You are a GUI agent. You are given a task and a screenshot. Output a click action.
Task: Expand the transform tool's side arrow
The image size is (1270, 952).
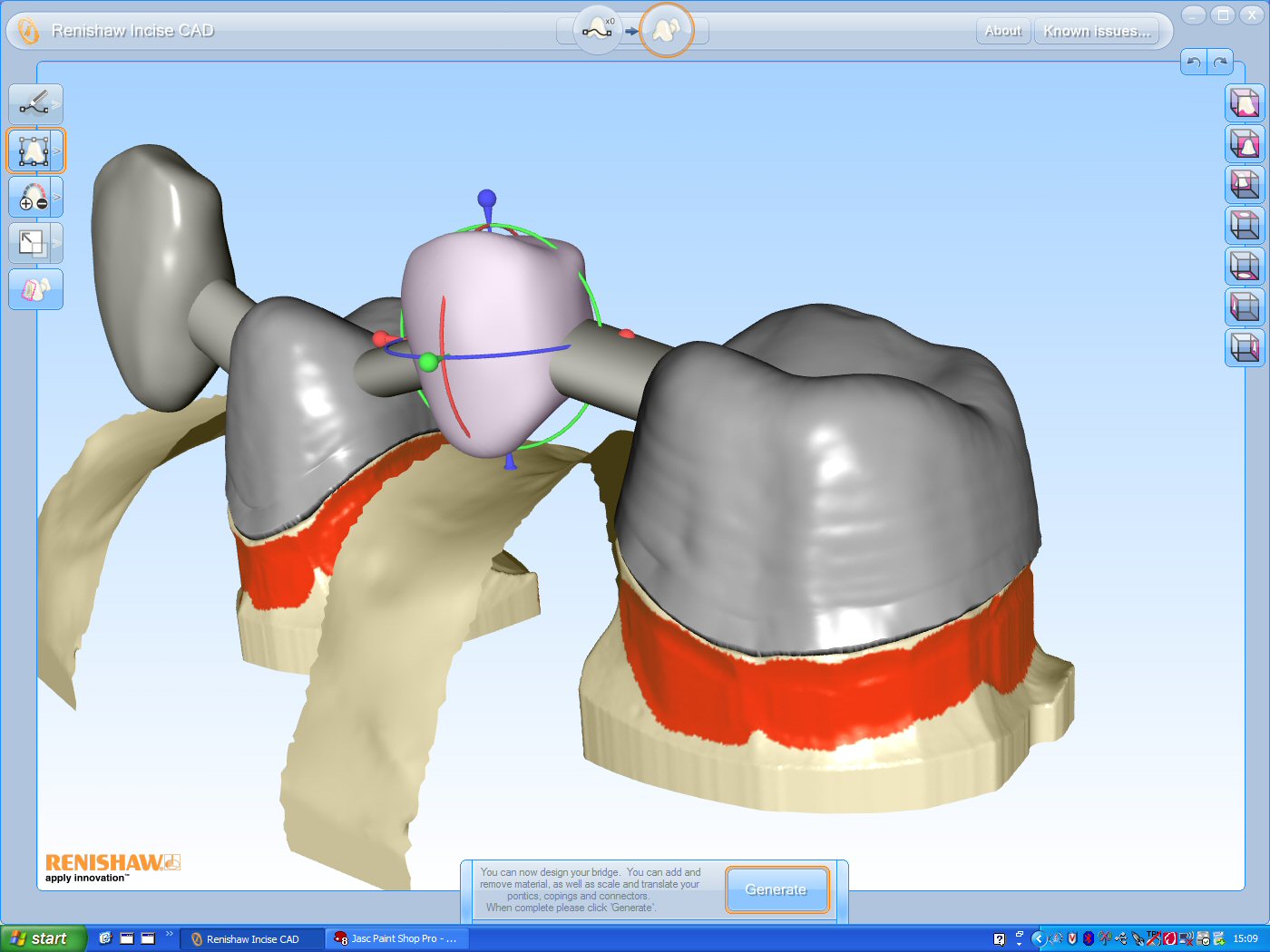58,151
